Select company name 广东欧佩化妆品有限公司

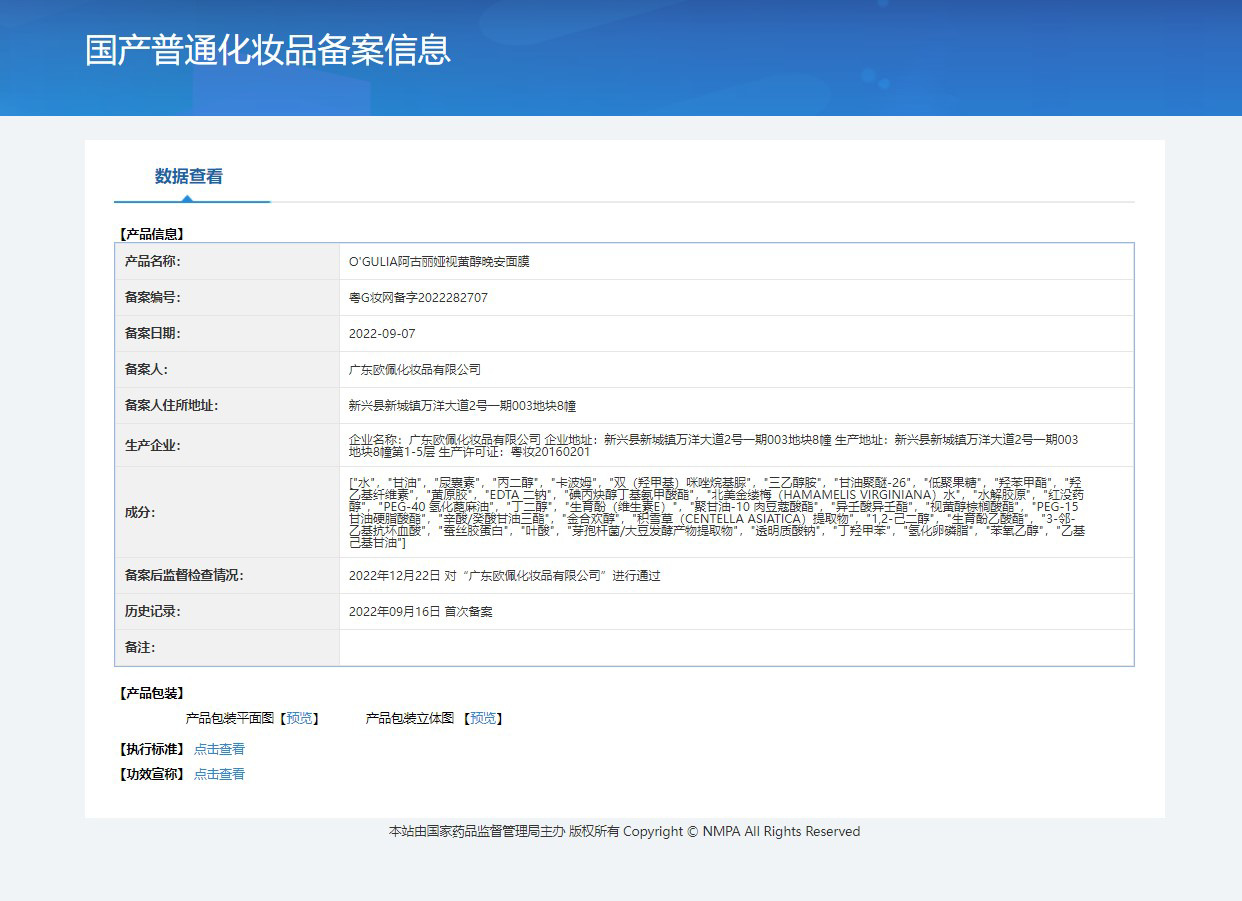pyautogui.click(x=415, y=370)
